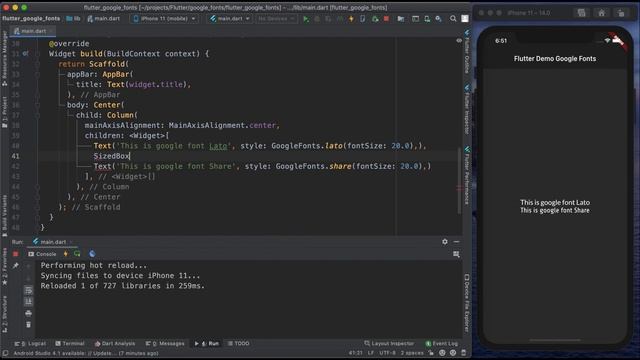This screenshot has height=360, width=640.
Task: Open the Layout Inspector tab
Action: pyautogui.click(x=389, y=344)
